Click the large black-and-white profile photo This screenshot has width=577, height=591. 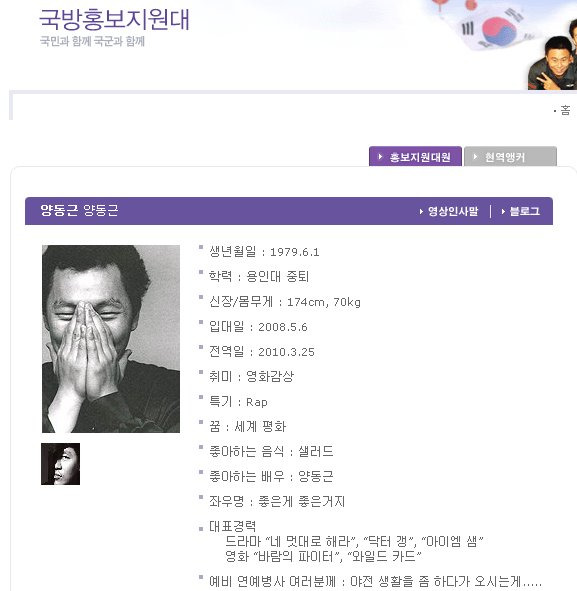pos(111,338)
